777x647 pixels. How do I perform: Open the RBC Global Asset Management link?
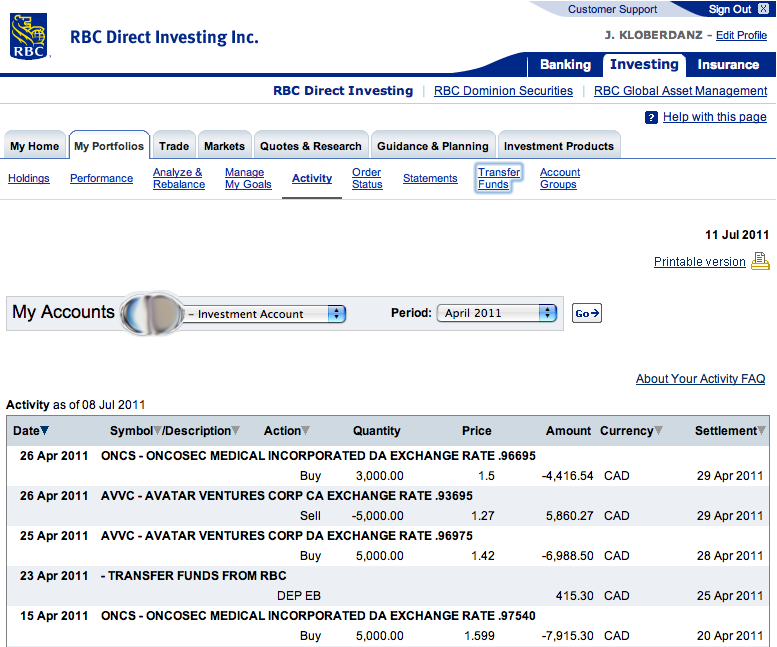click(x=680, y=91)
